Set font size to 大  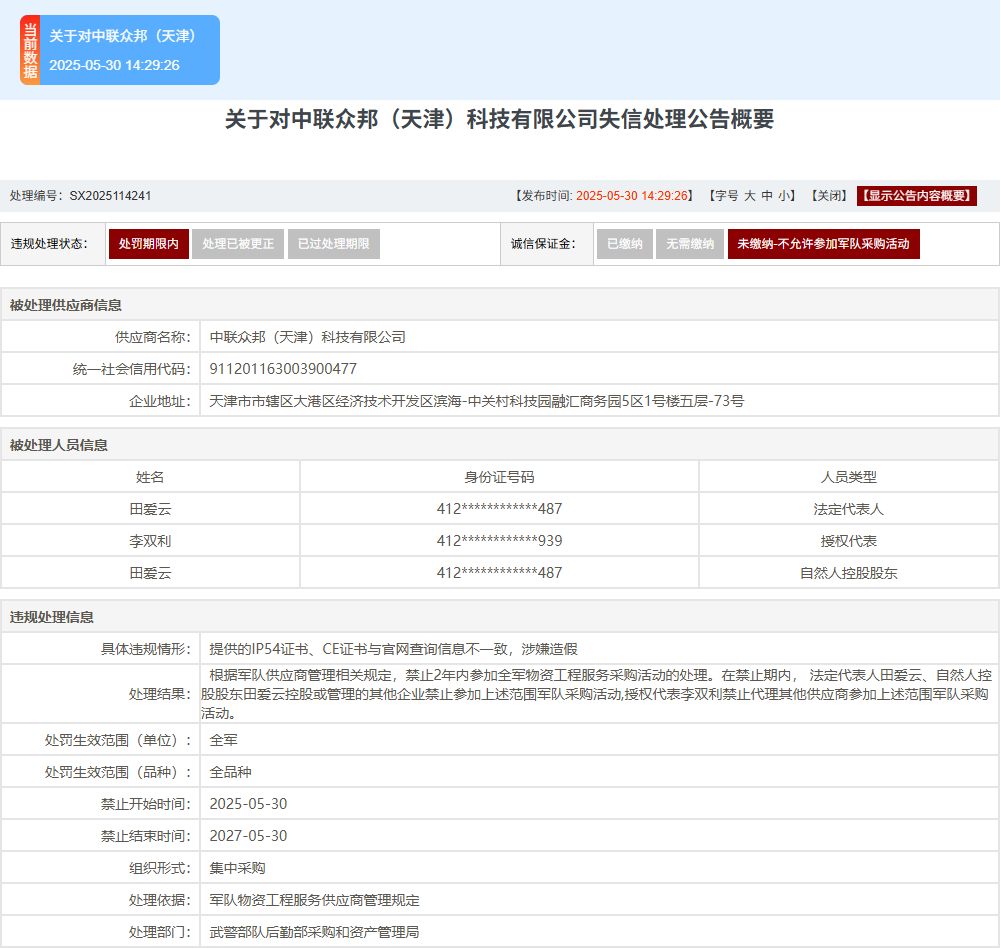click(x=749, y=196)
